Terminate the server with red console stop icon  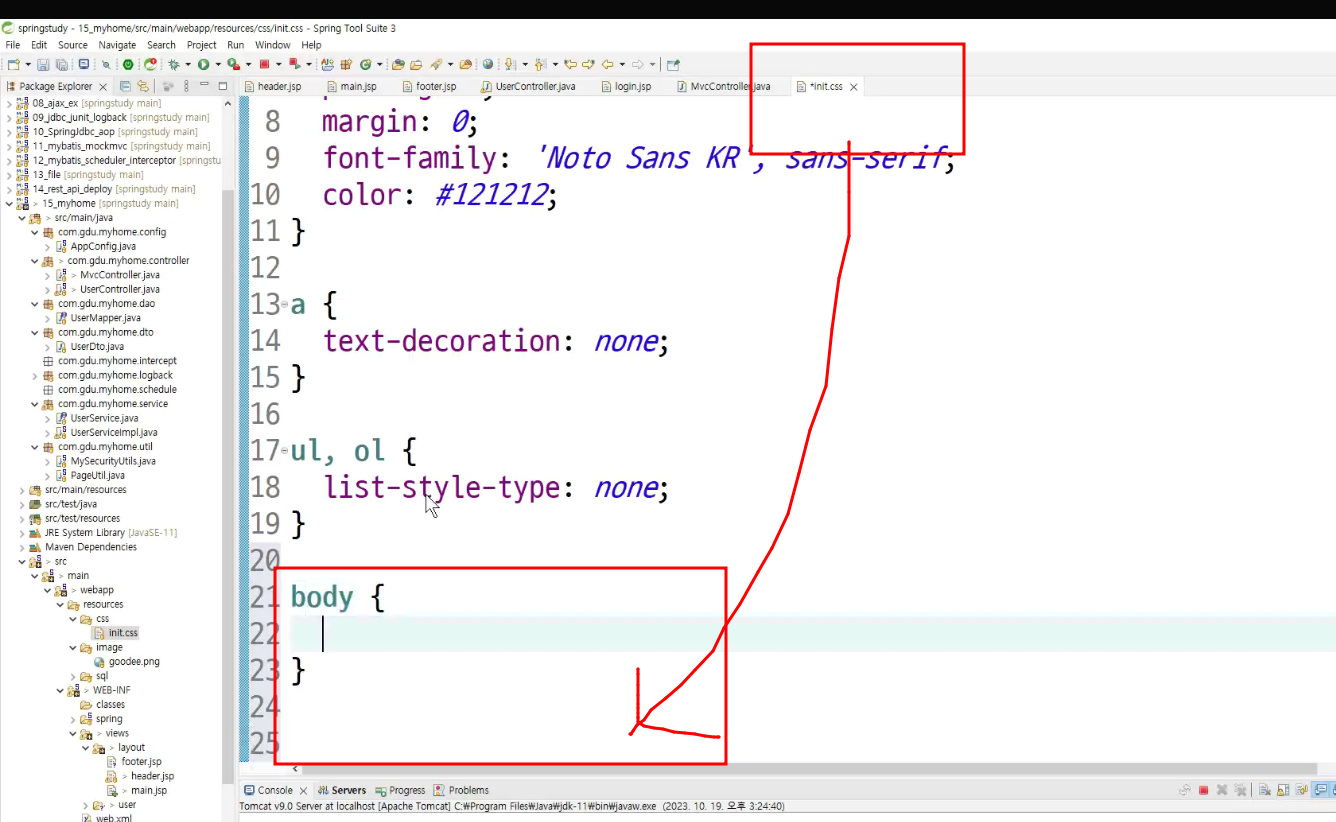pos(1203,790)
